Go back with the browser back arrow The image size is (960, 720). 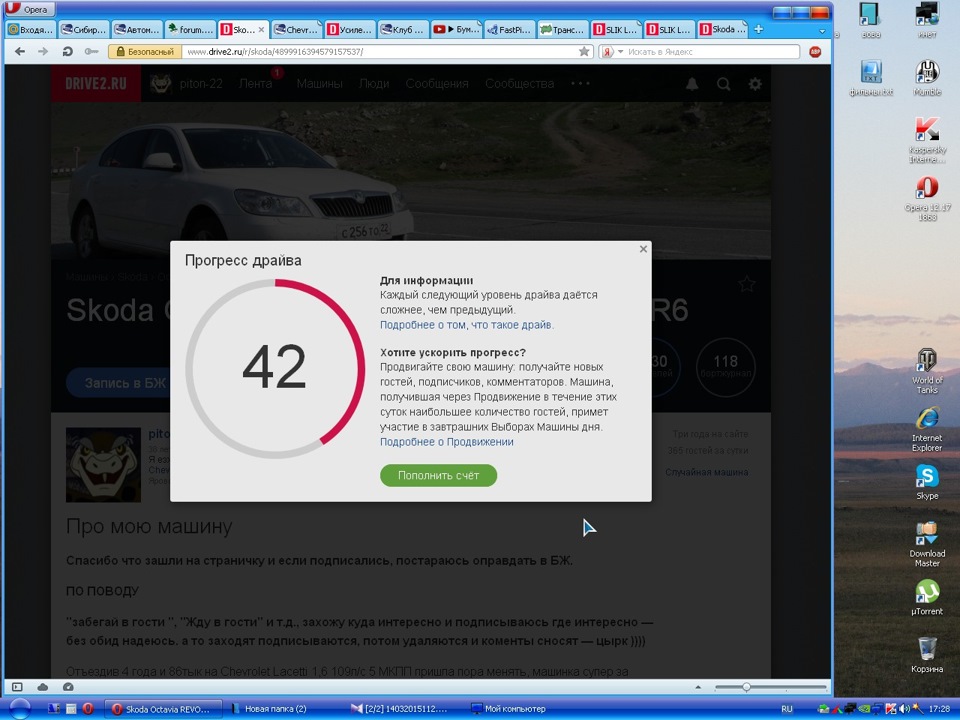point(20,51)
